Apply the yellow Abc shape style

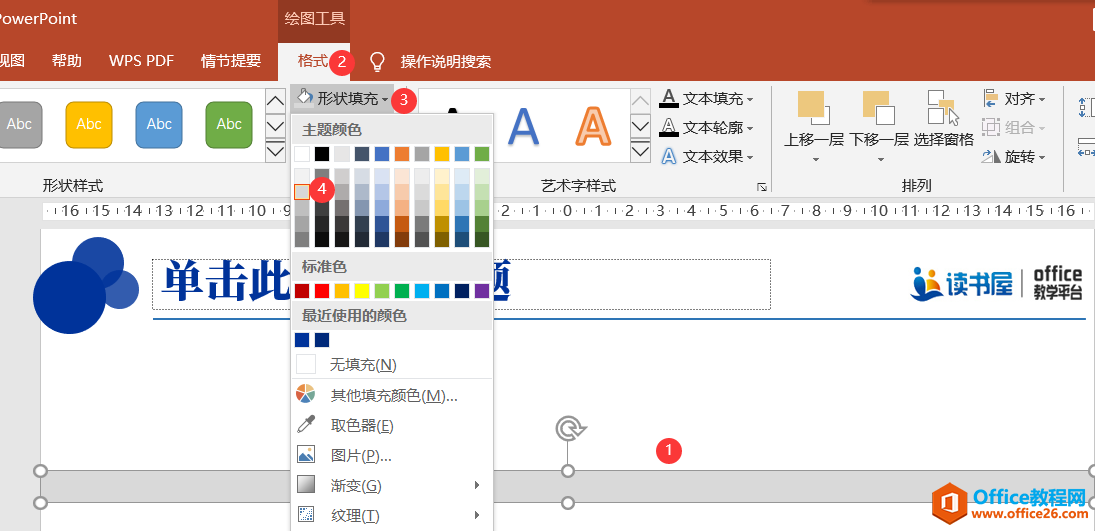tap(89, 124)
